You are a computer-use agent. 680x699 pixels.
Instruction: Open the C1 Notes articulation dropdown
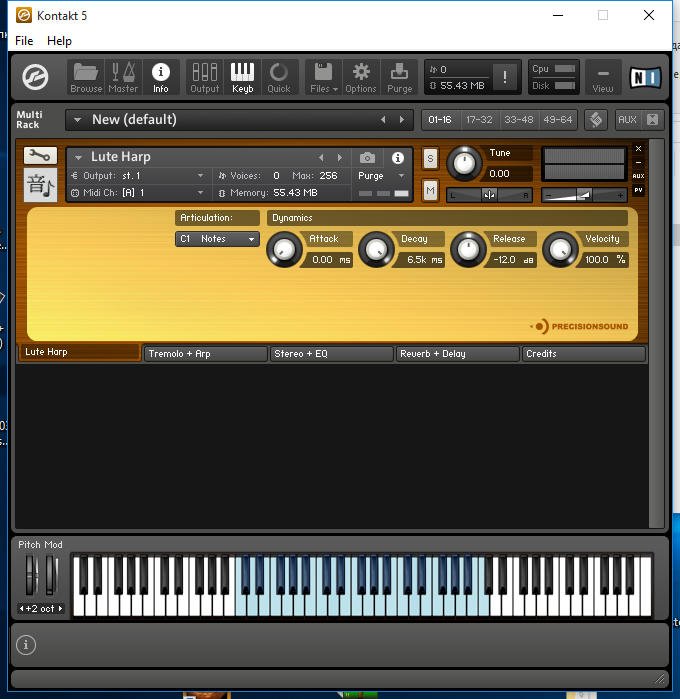pyautogui.click(x=217, y=239)
